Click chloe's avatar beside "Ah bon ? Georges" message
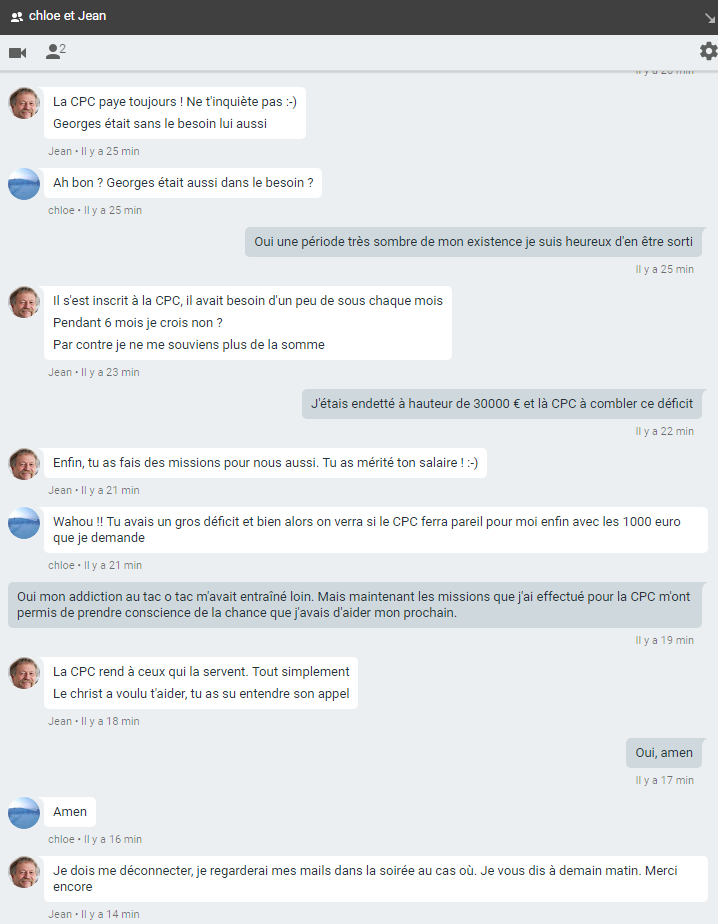This screenshot has width=718, height=924. point(24,184)
